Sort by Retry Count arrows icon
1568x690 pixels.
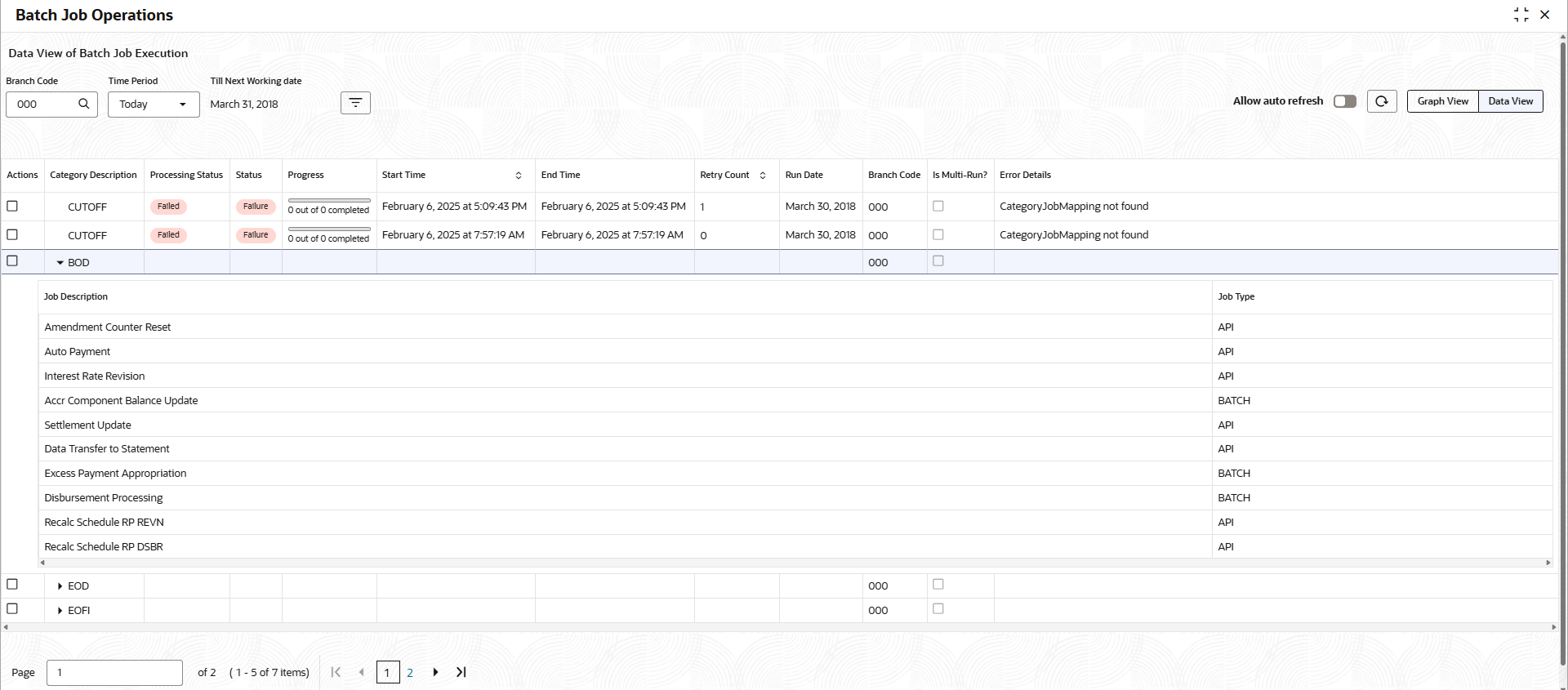[763, 176]
